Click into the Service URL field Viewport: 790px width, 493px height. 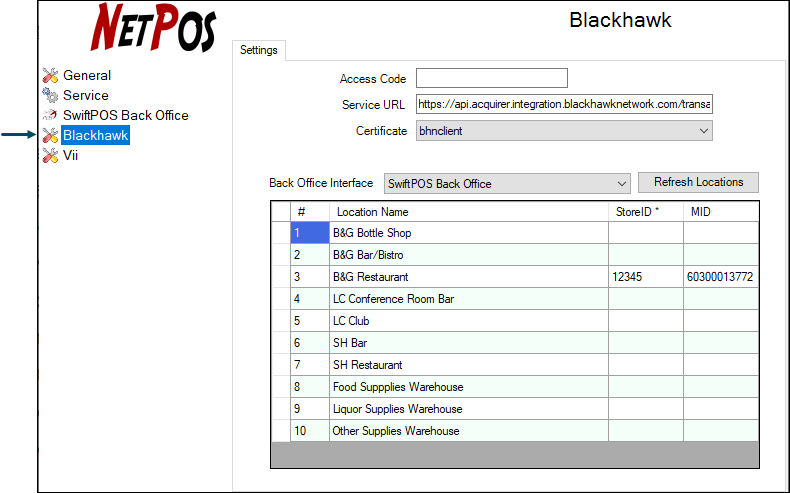point(564,104)
